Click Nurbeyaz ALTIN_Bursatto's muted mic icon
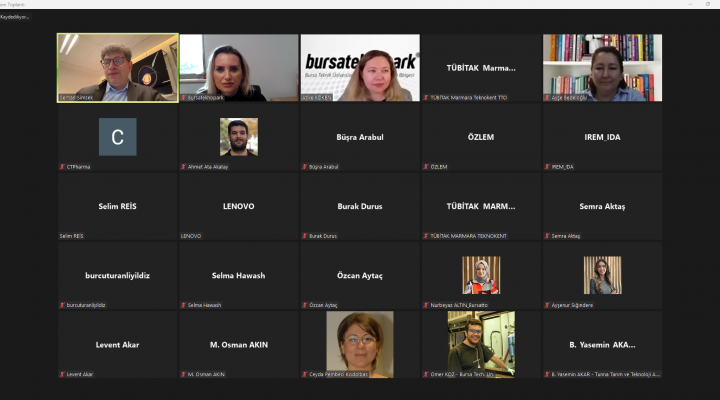The width and height of the screenshot is (720, 400). 426,305
